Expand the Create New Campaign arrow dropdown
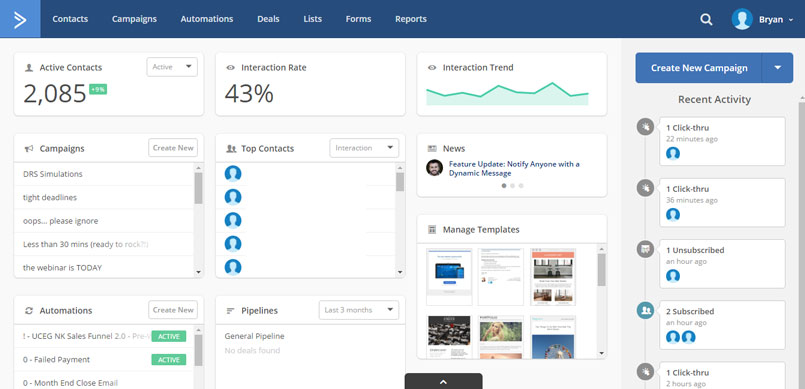The height and width of the screenshot is (389, 805). tap(777, 68)
